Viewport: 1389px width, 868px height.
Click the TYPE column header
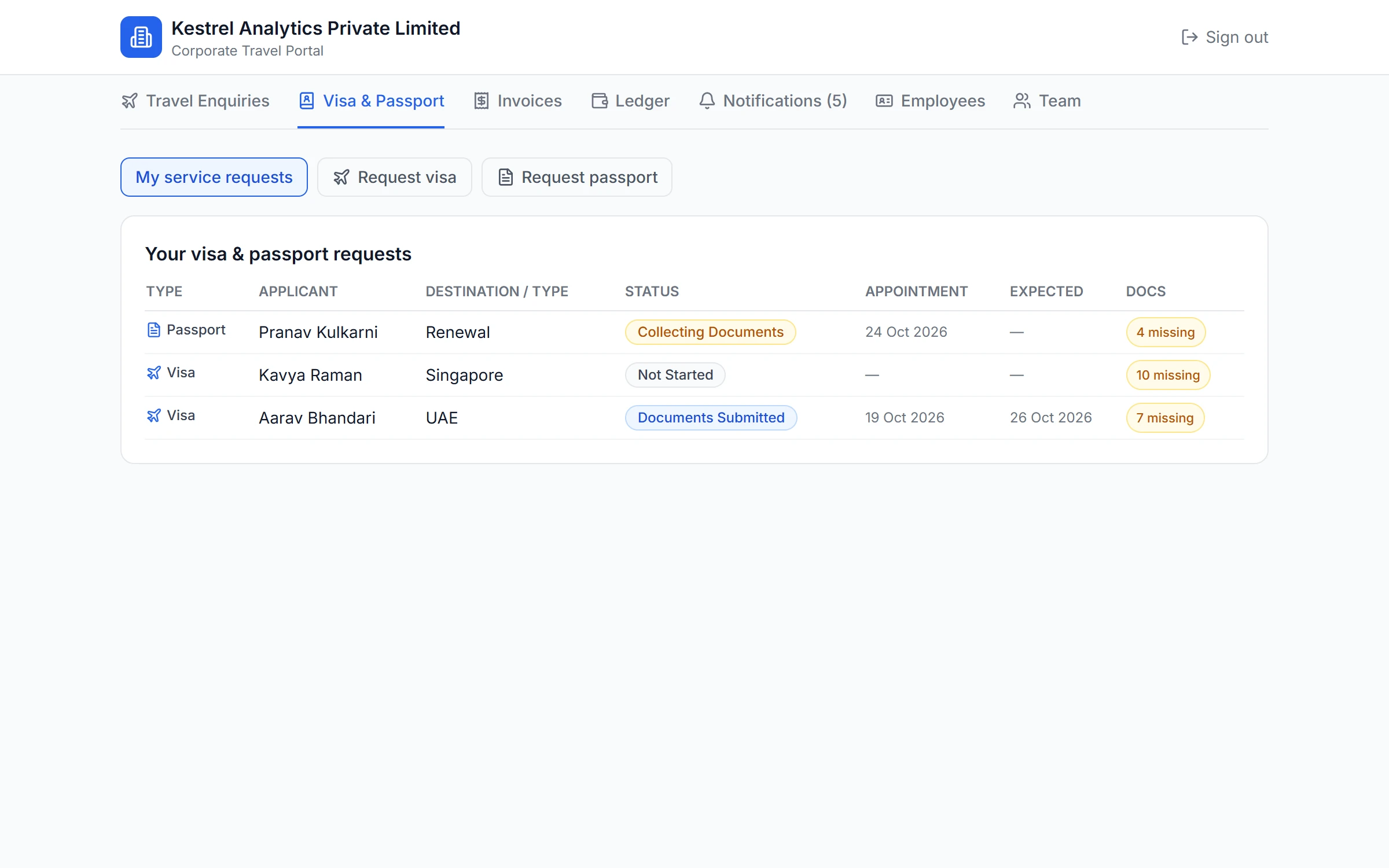(x=164, y=292)
